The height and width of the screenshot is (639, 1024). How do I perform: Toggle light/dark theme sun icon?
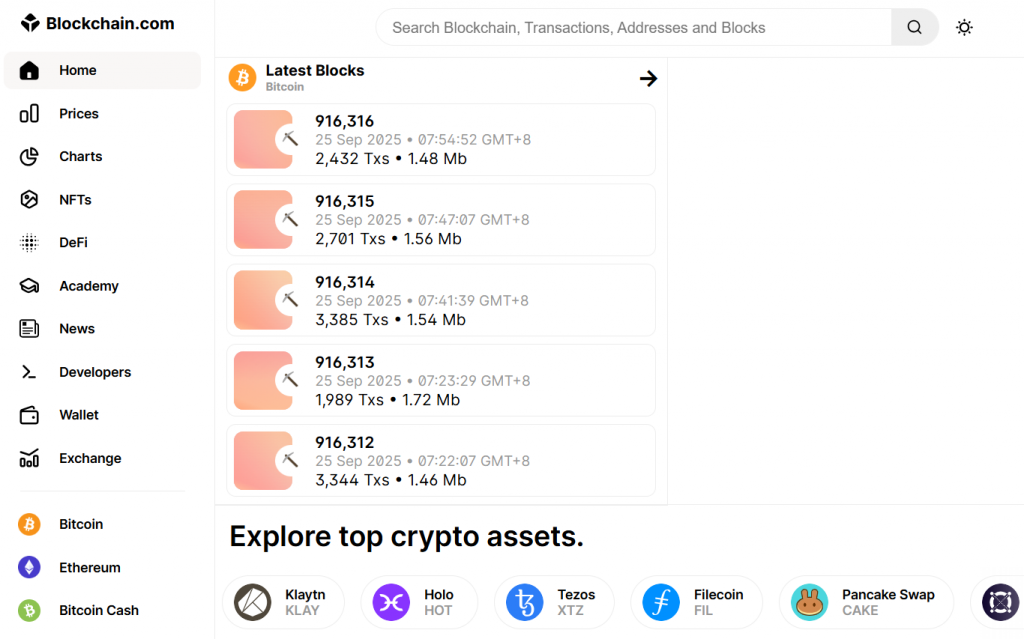(964, 27)
